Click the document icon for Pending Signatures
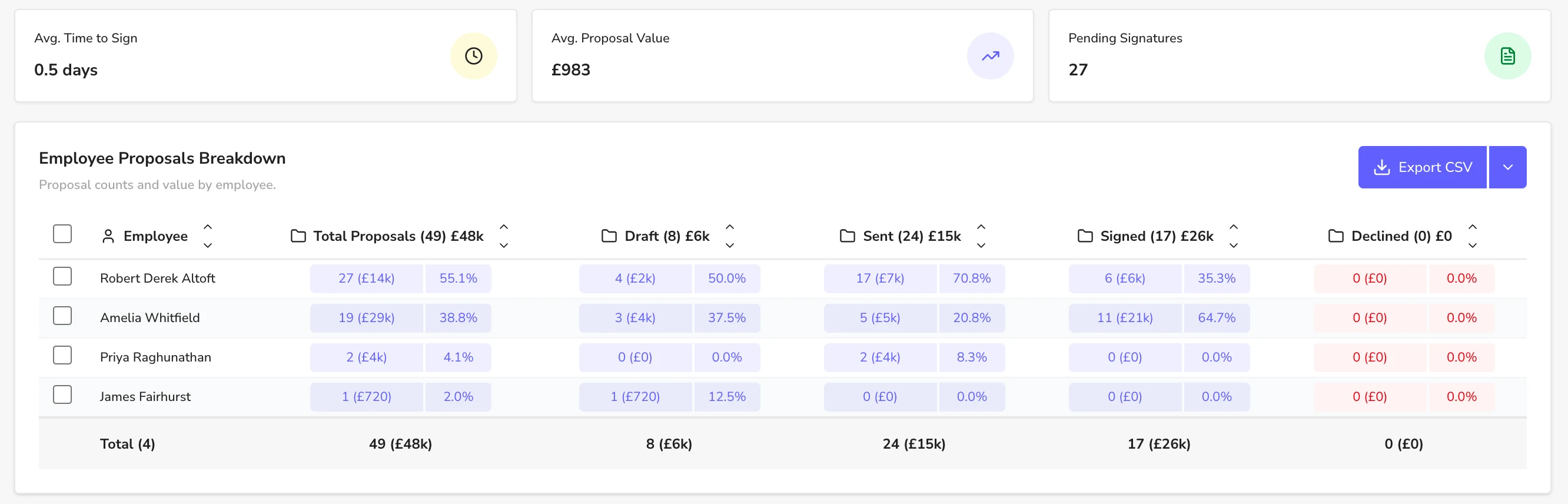The width and height of the screenshot is (1568, 504). point(1508,56)
